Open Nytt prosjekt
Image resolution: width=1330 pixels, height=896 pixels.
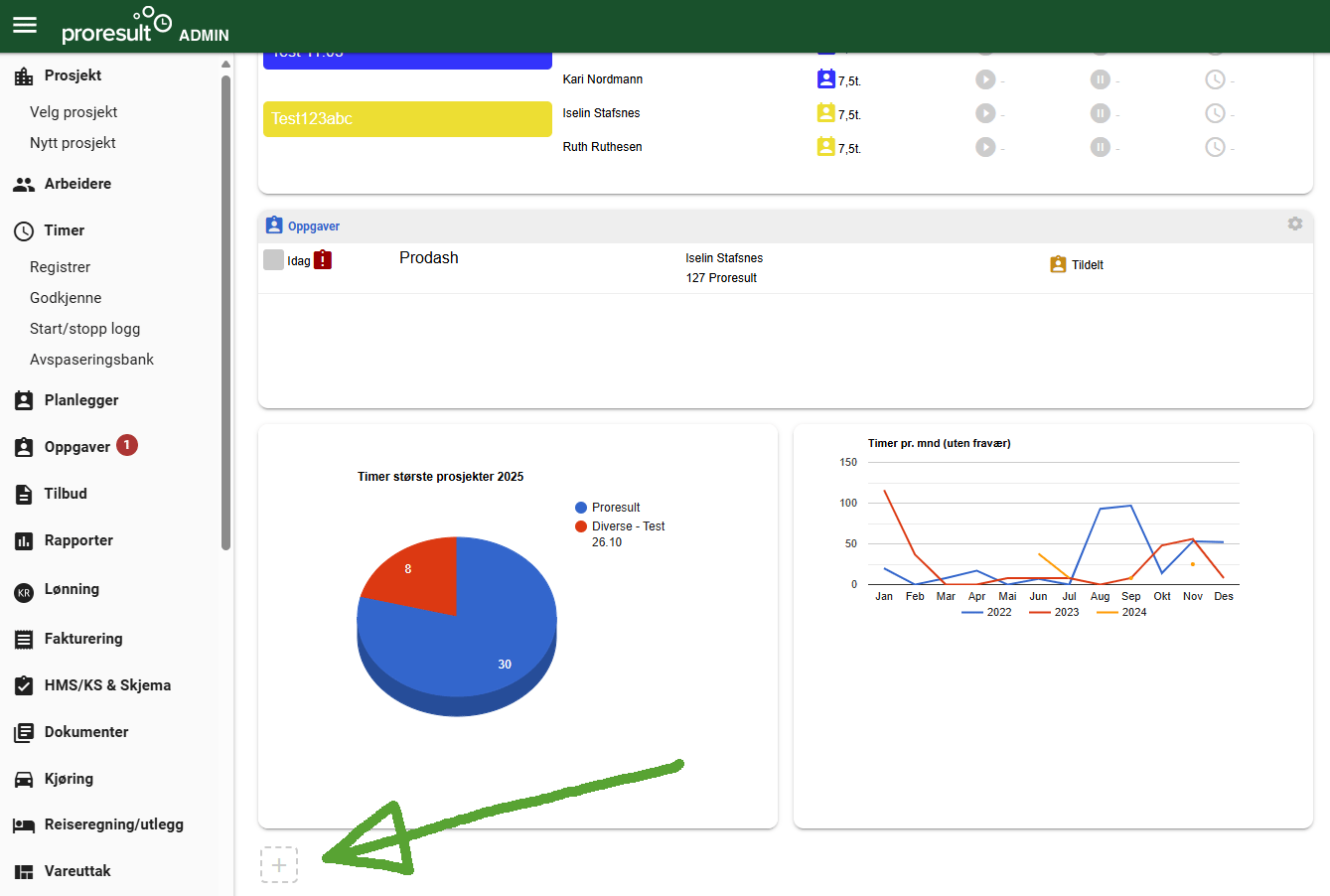click(73, 143)
